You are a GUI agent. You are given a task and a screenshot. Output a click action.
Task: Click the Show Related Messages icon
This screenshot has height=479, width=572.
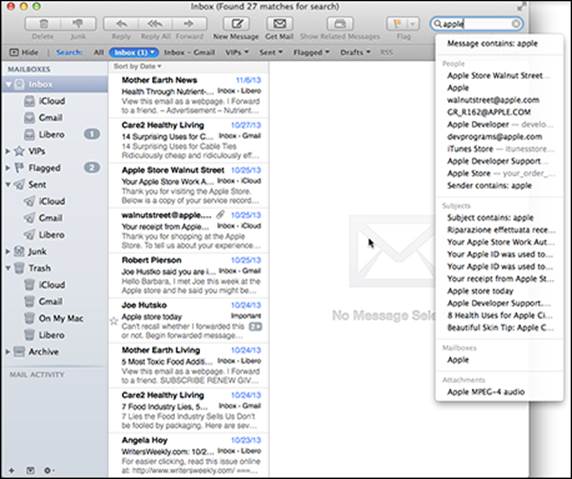[340, 24]
